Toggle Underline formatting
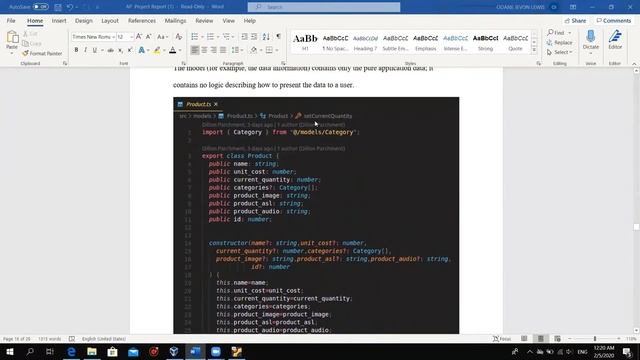The image size is (640, 360). point(95,50)
